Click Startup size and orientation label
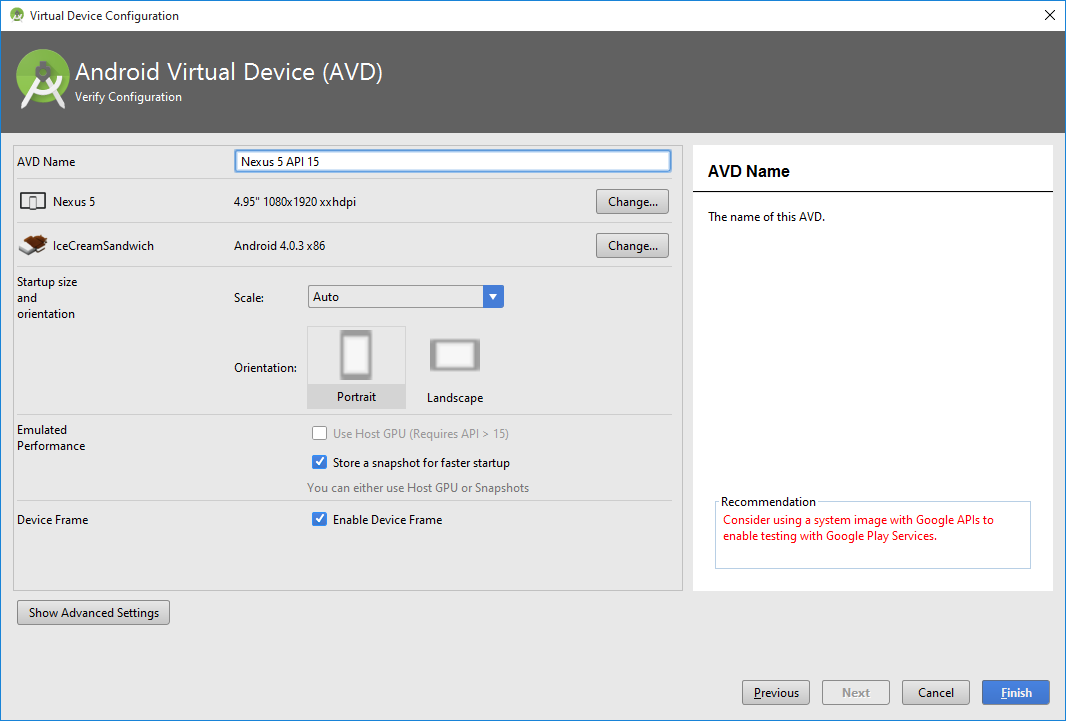Image resolution: width=1066 pixels, height=721 pixels. click(47, 298)
